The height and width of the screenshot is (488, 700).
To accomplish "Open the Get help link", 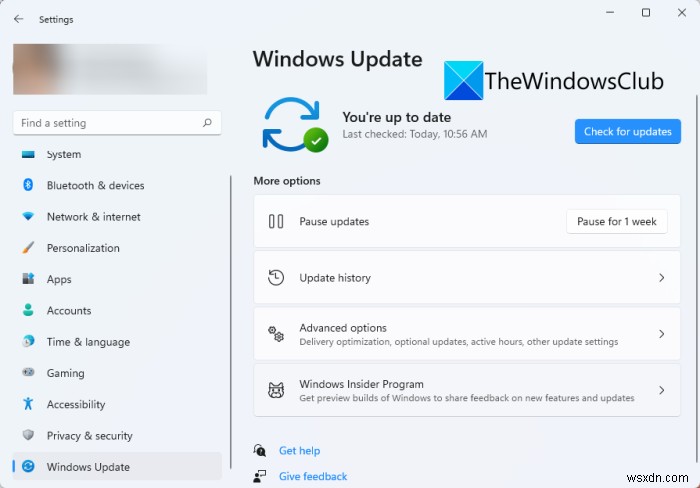I will tap(299, 450).
